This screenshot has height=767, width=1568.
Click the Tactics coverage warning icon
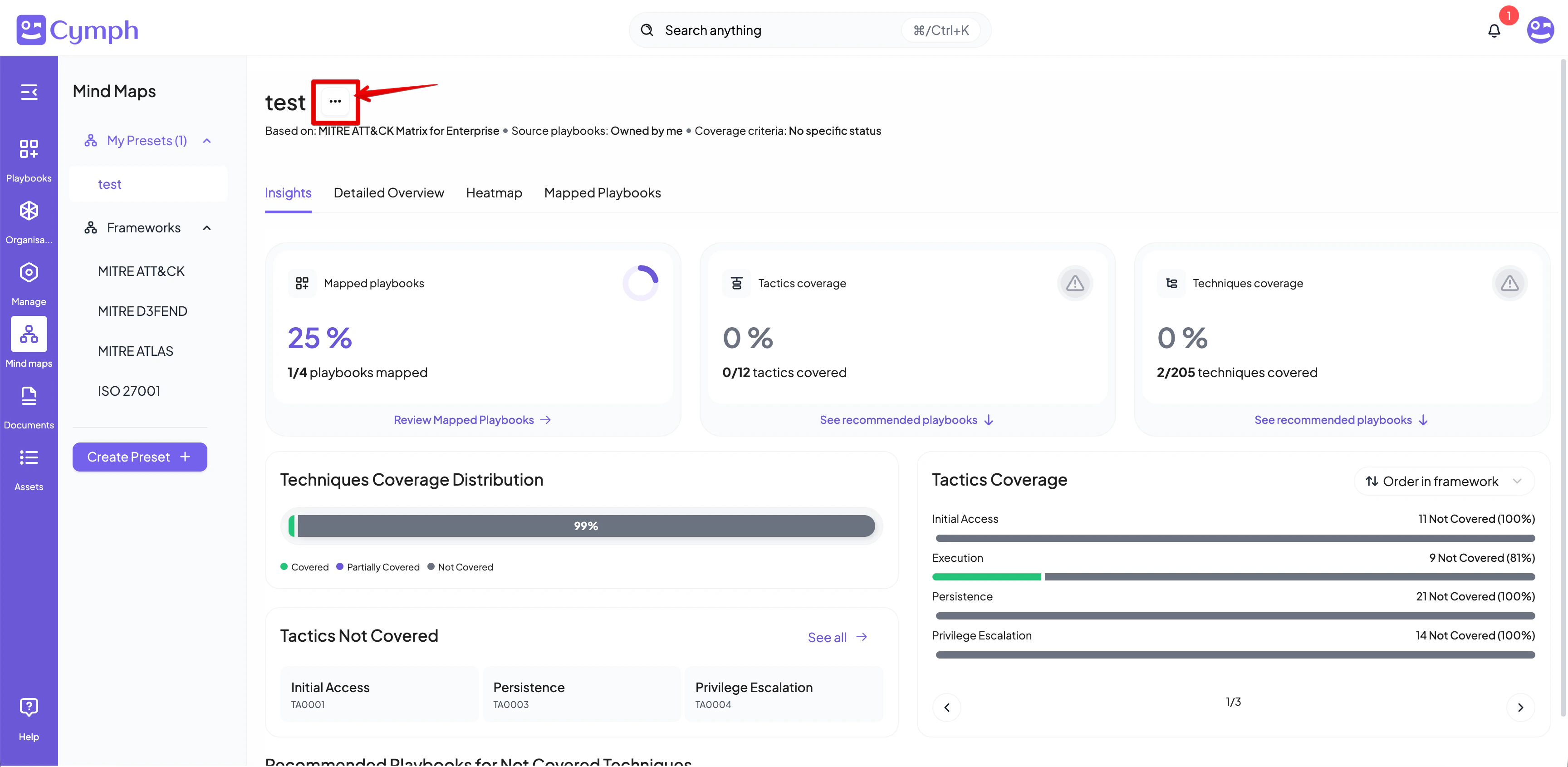click(1074, 283)
